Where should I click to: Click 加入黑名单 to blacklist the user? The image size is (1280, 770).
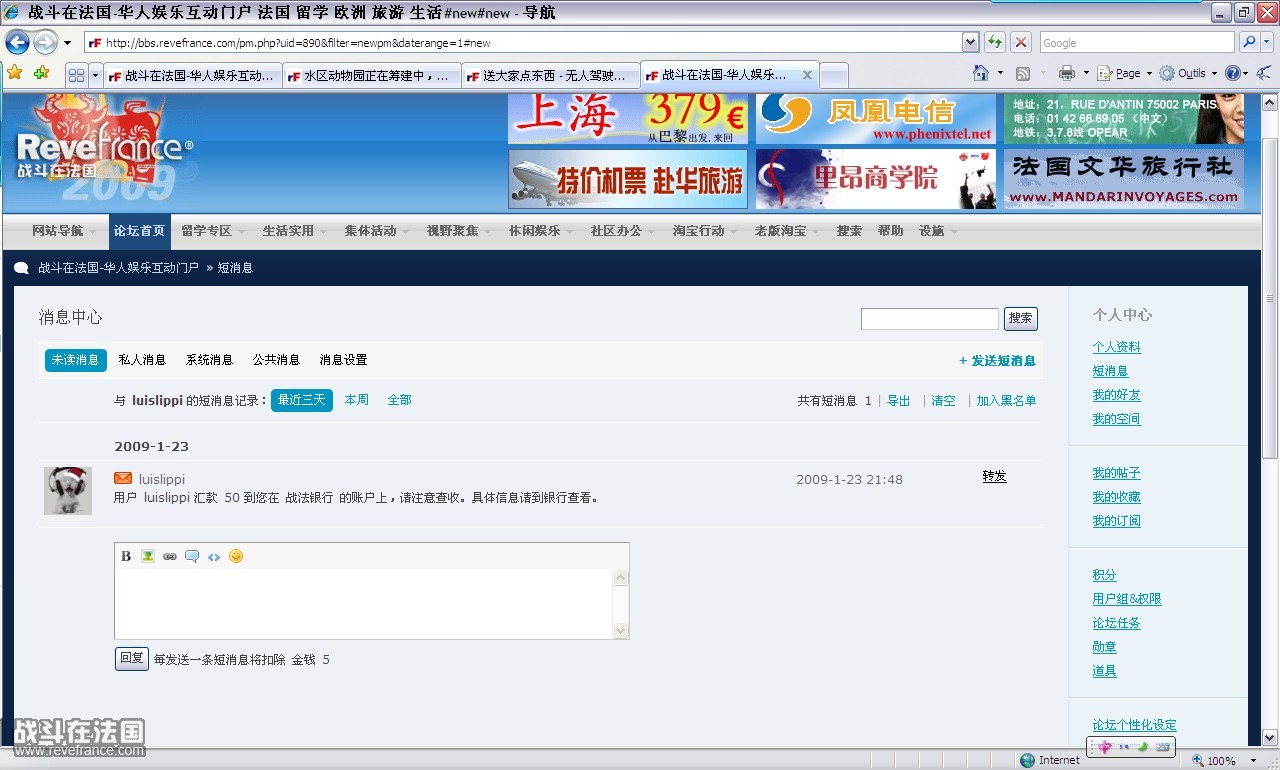(x=1006, y=401)
